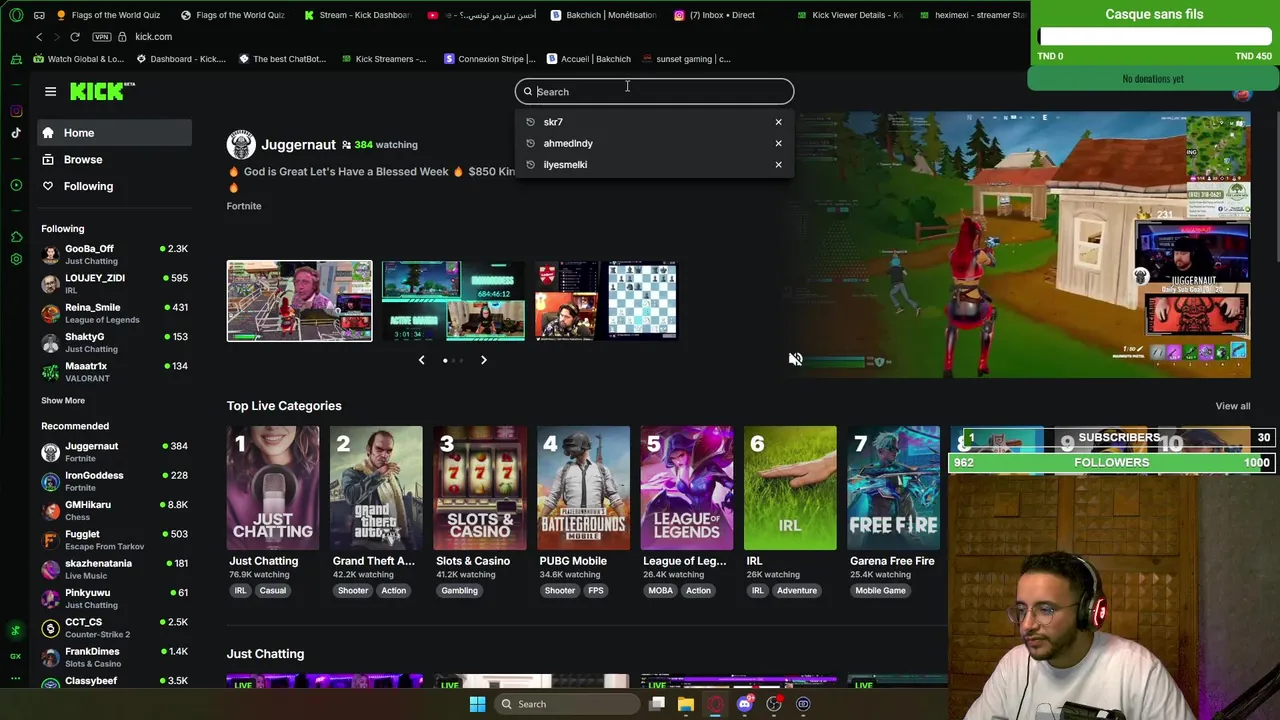The width and height of the screenshot is (1280, 720).
Task: Open Windows Start menu
Action: tap(477, 704)
